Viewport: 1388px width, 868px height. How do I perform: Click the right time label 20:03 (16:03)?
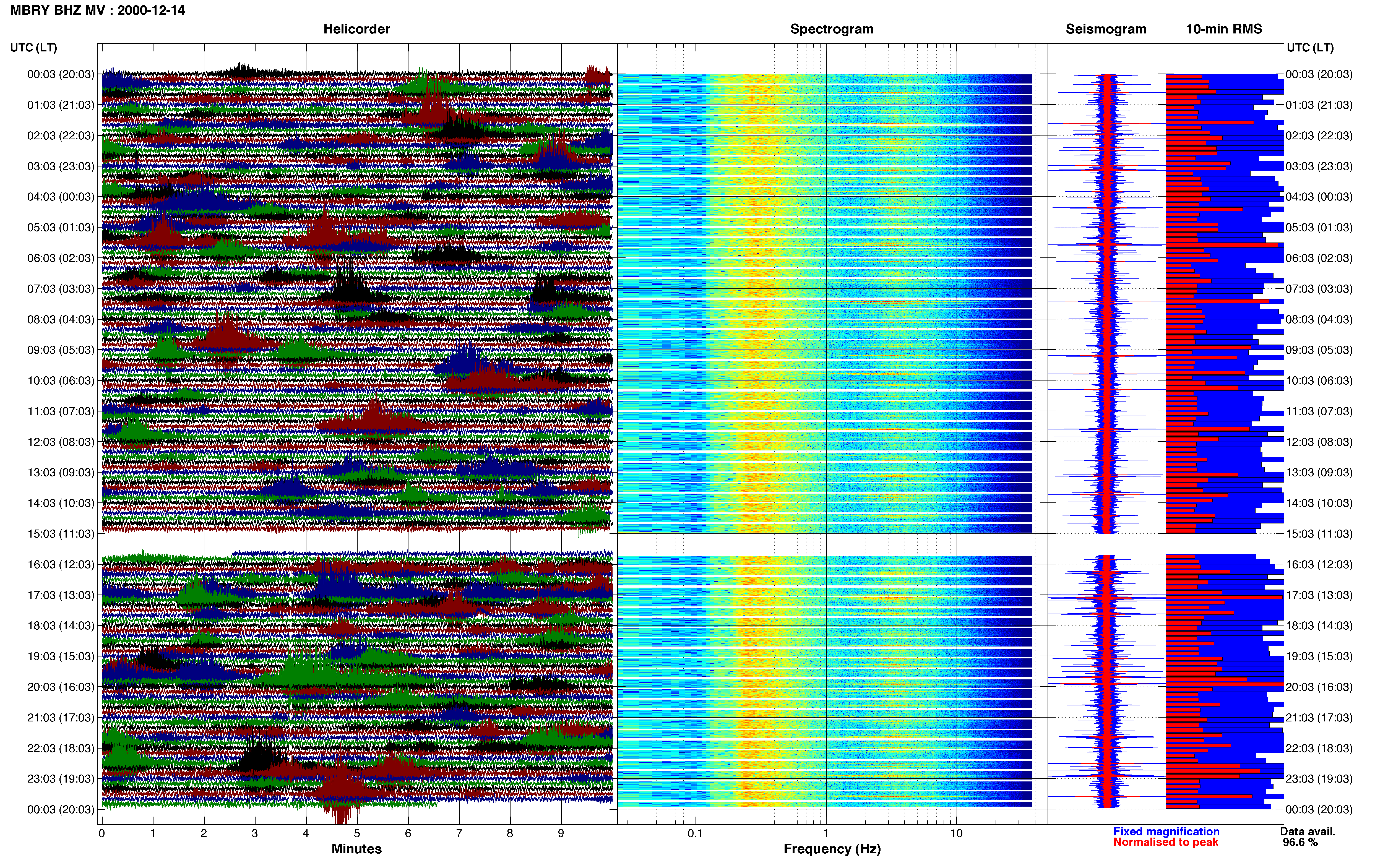point(1319,687)
